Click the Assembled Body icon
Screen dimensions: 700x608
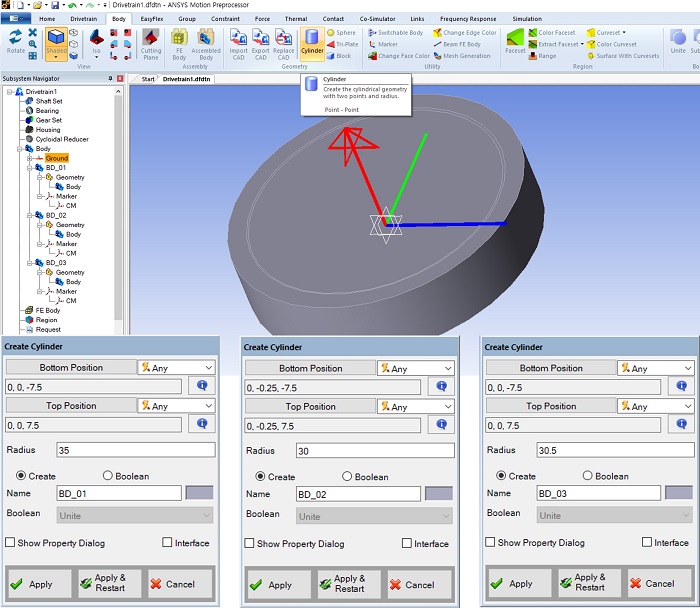click(206, 44)
